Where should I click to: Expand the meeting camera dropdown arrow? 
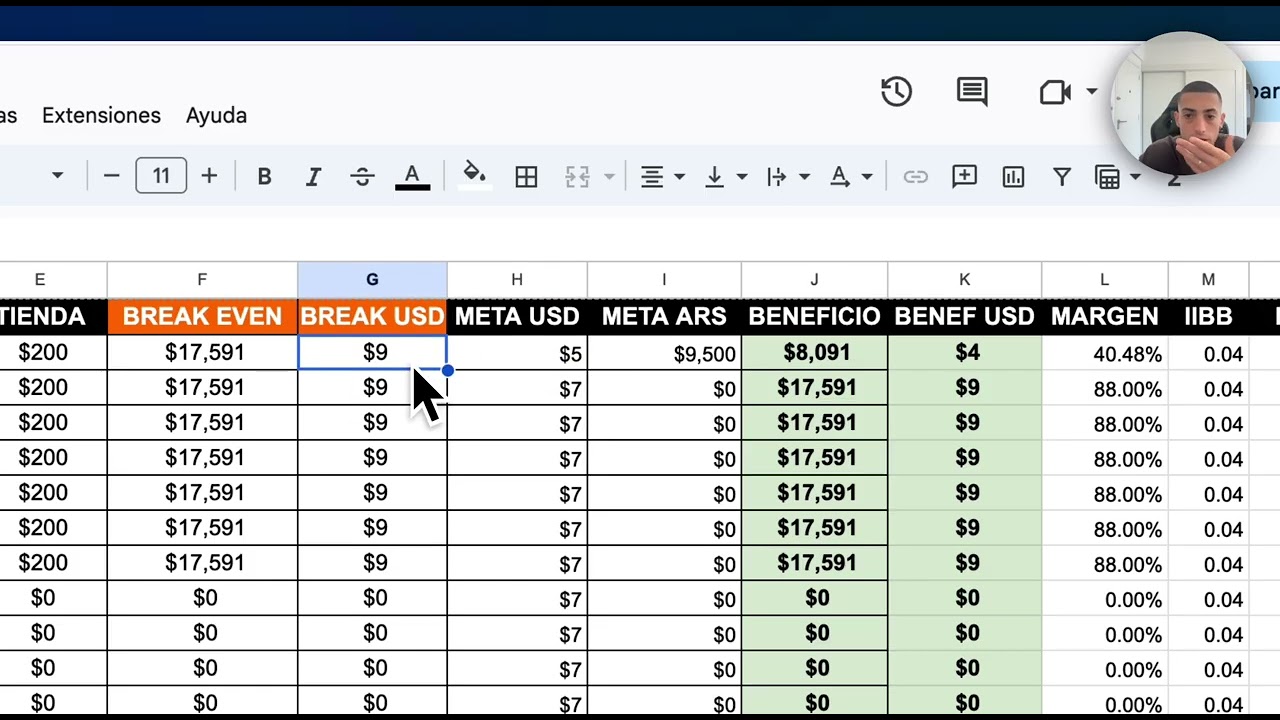1092,92
